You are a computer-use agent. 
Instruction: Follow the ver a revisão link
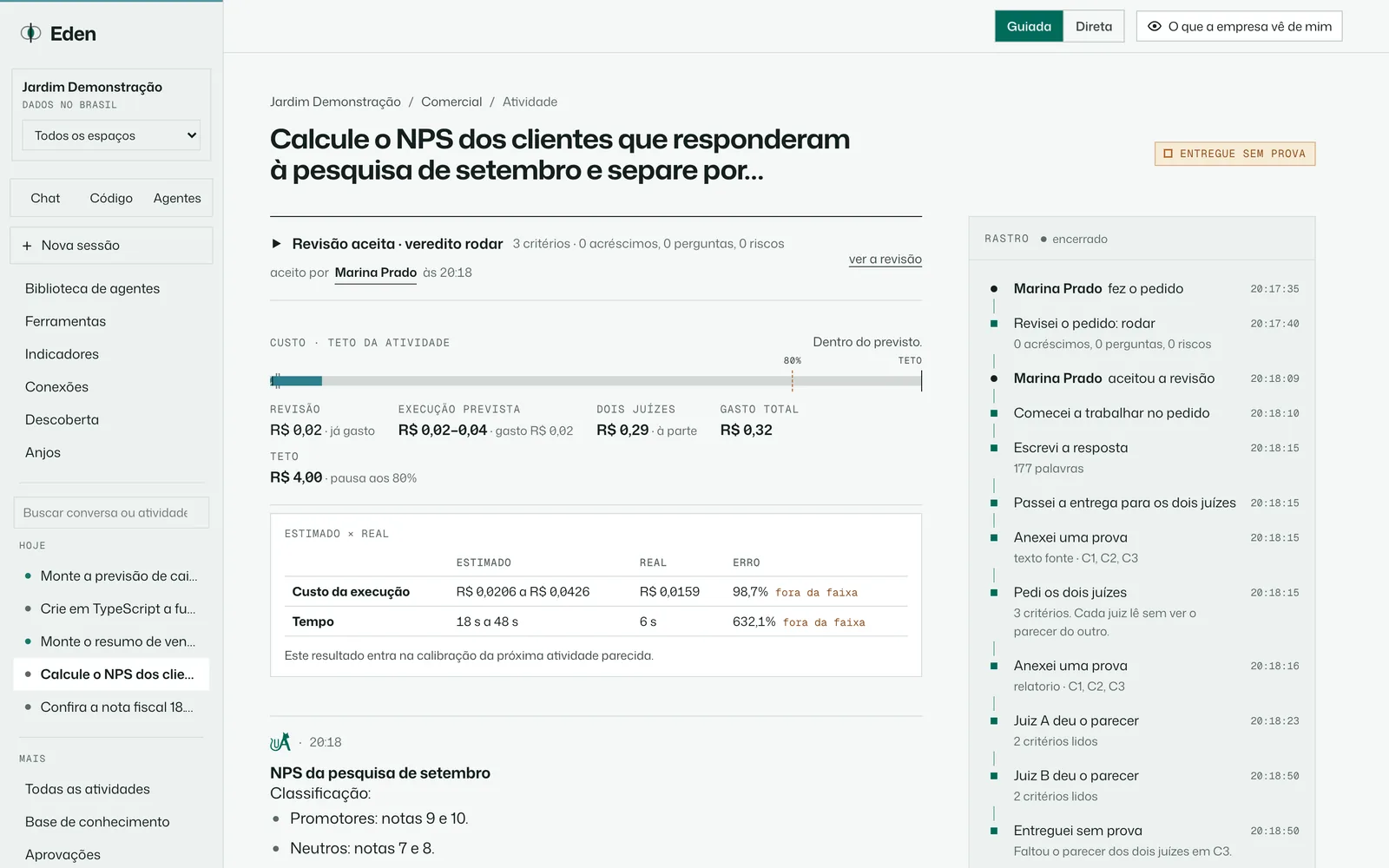[x=885, y=260]
